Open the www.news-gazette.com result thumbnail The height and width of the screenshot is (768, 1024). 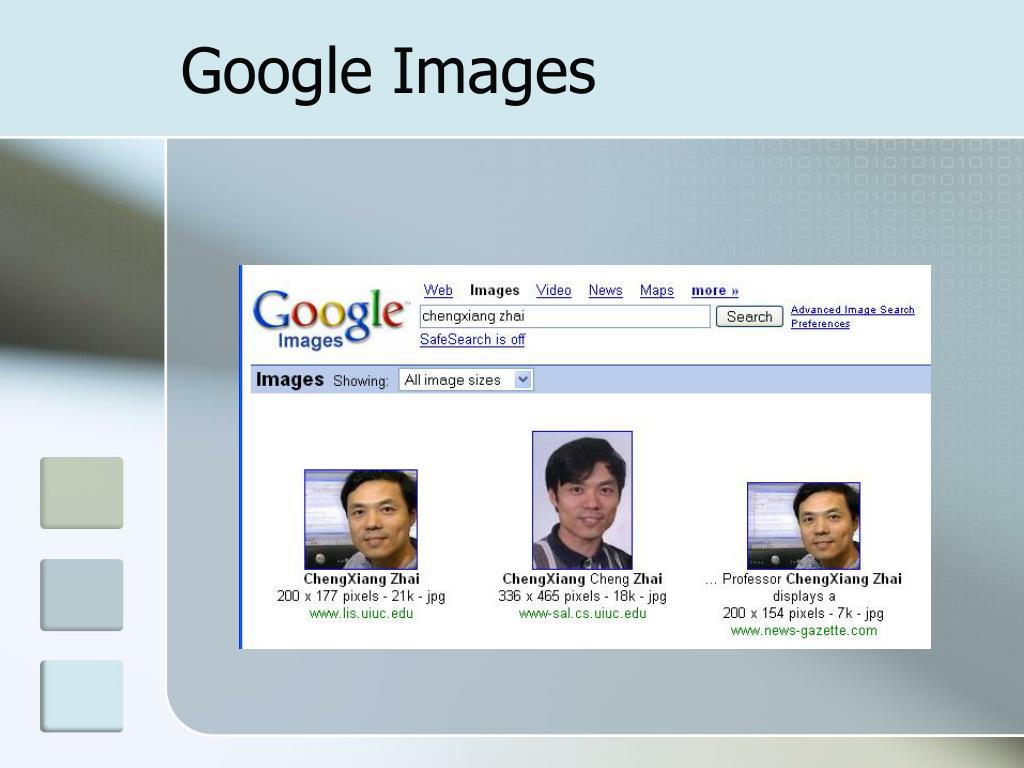click(803, 526)
